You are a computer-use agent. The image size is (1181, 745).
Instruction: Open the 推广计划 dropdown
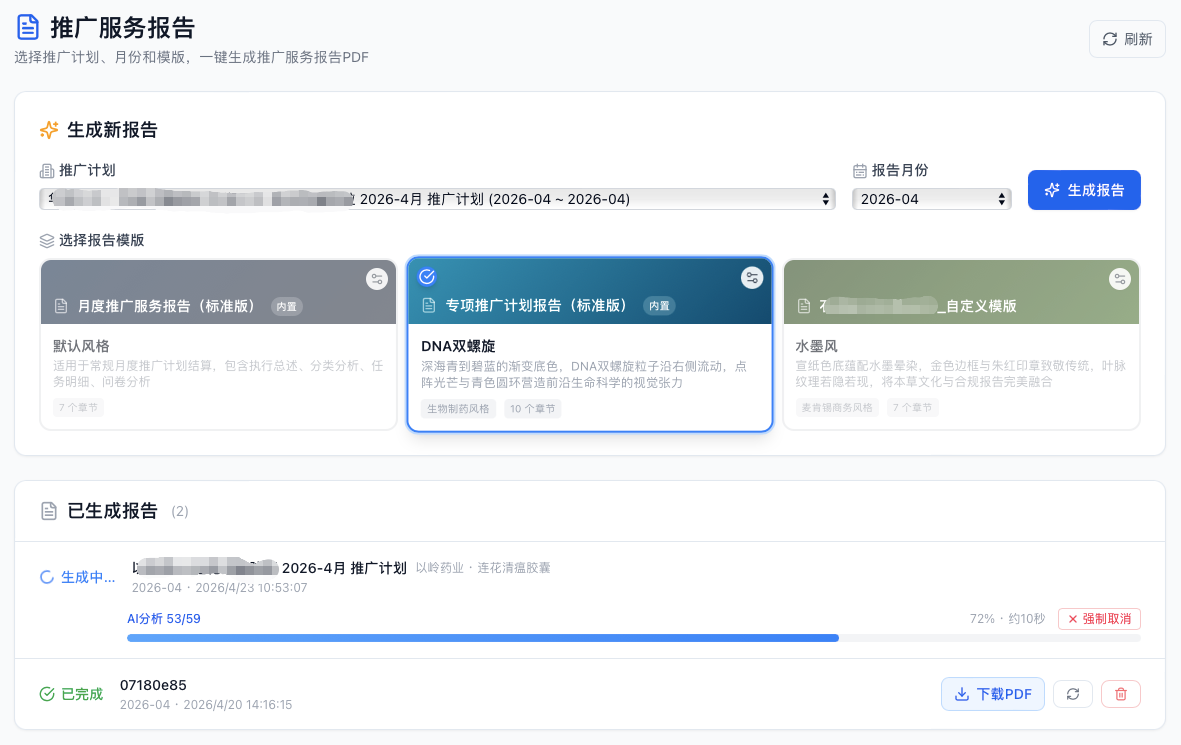pos(438,199)
